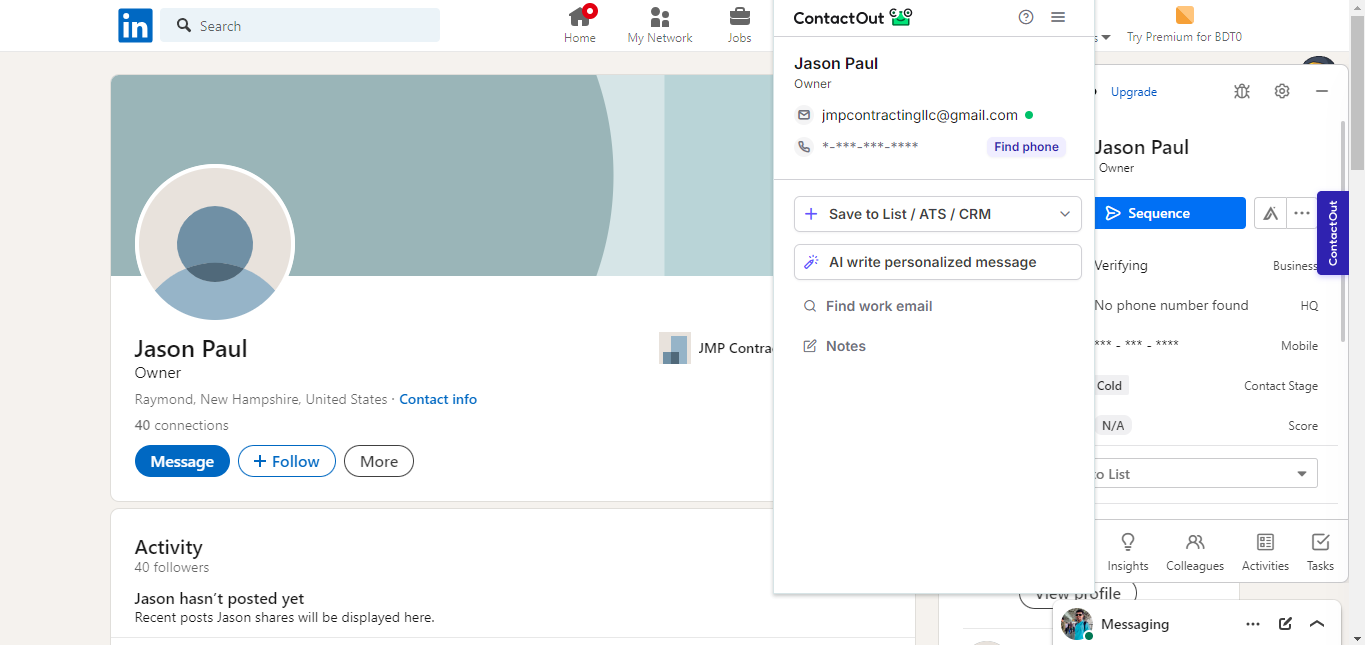1365x645 pixels.
Task: Click the vertical ContactOut side tab
Action: [x=1332, y=232]
